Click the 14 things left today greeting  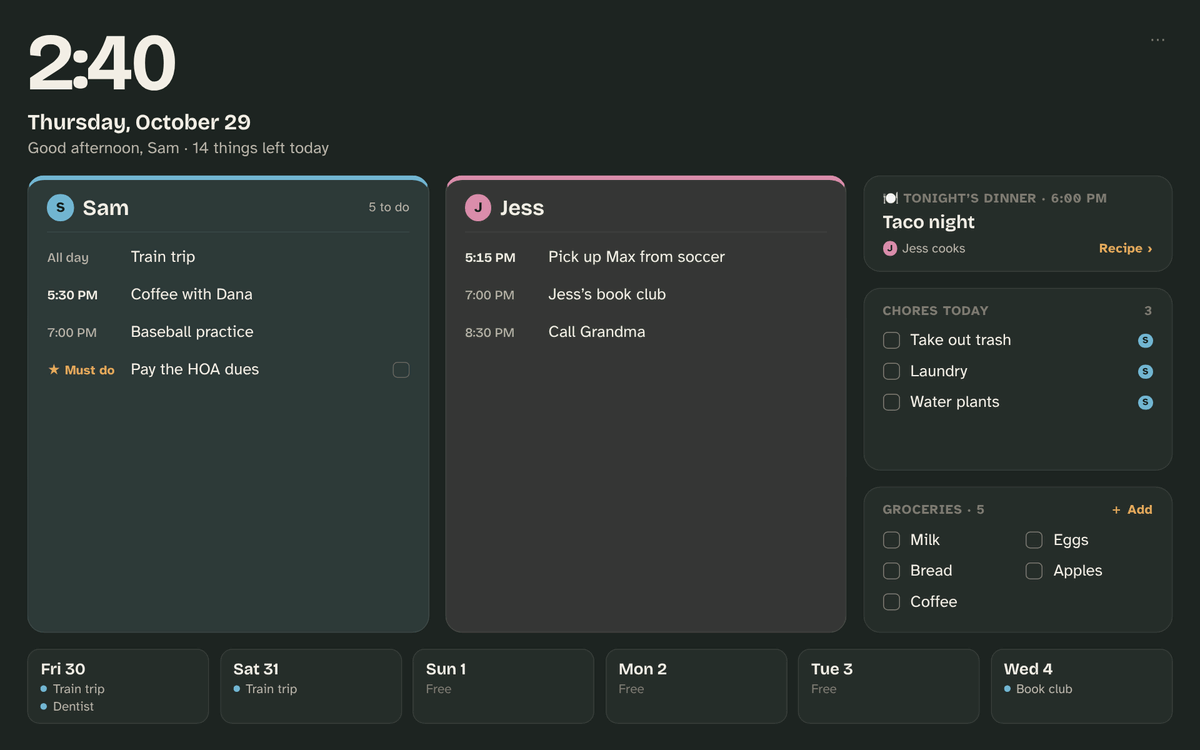click(261, 148)
